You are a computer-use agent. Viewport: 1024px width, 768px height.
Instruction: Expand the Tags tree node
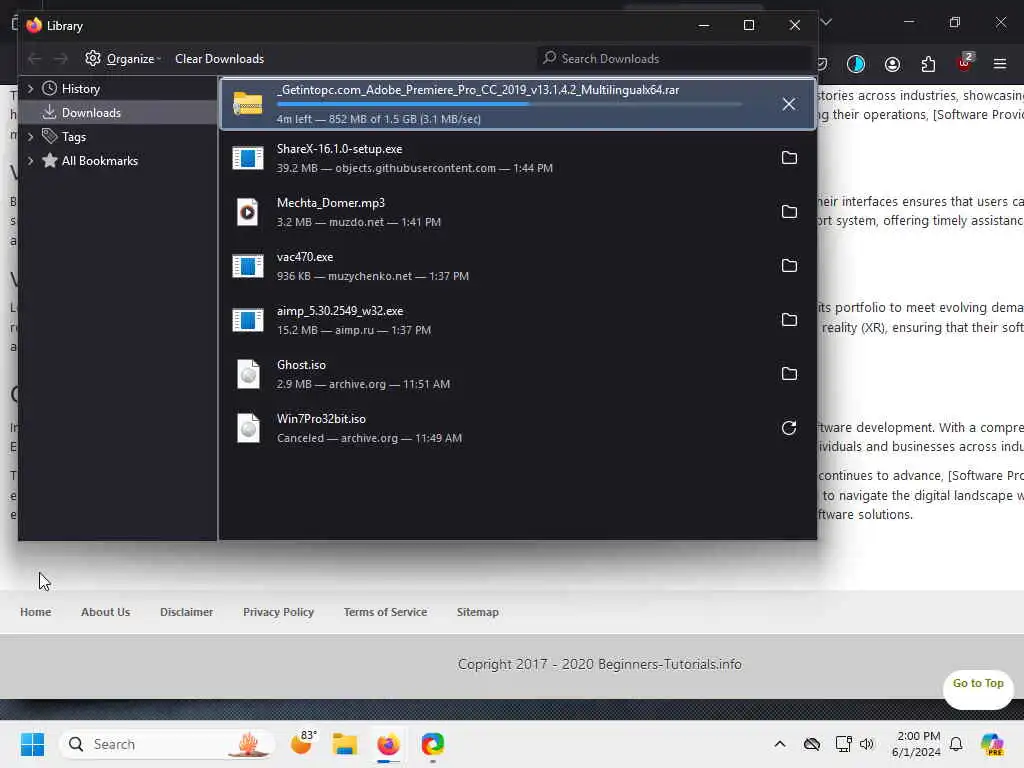tap(30, 136)
